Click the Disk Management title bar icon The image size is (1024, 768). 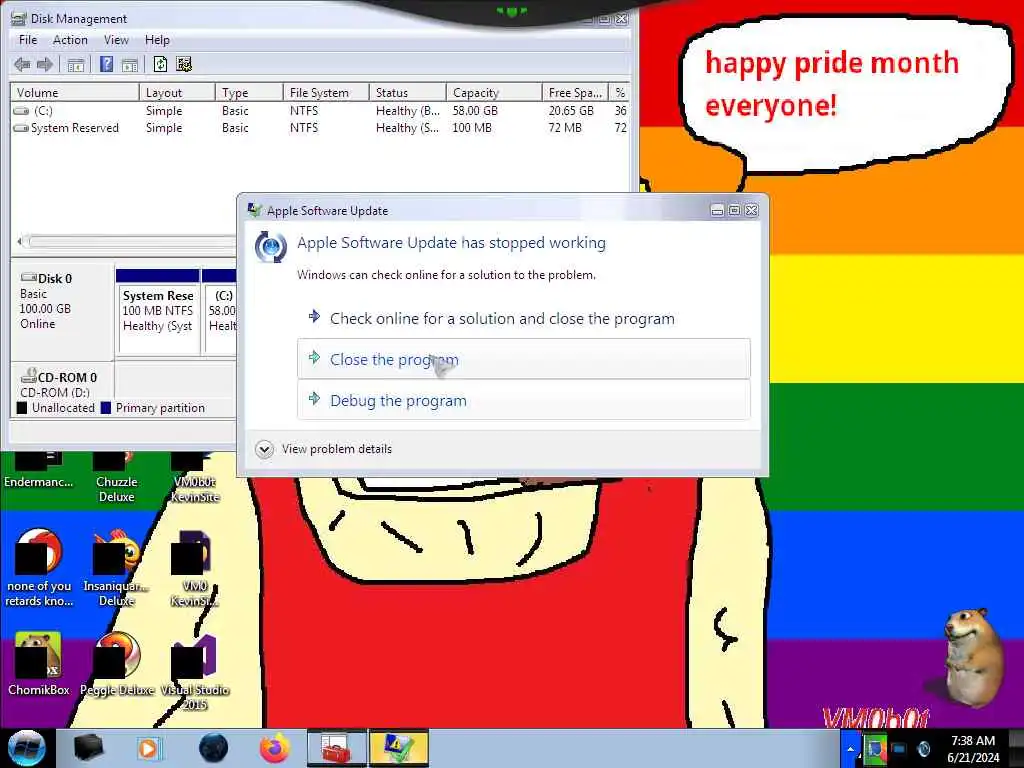point(18,18)
